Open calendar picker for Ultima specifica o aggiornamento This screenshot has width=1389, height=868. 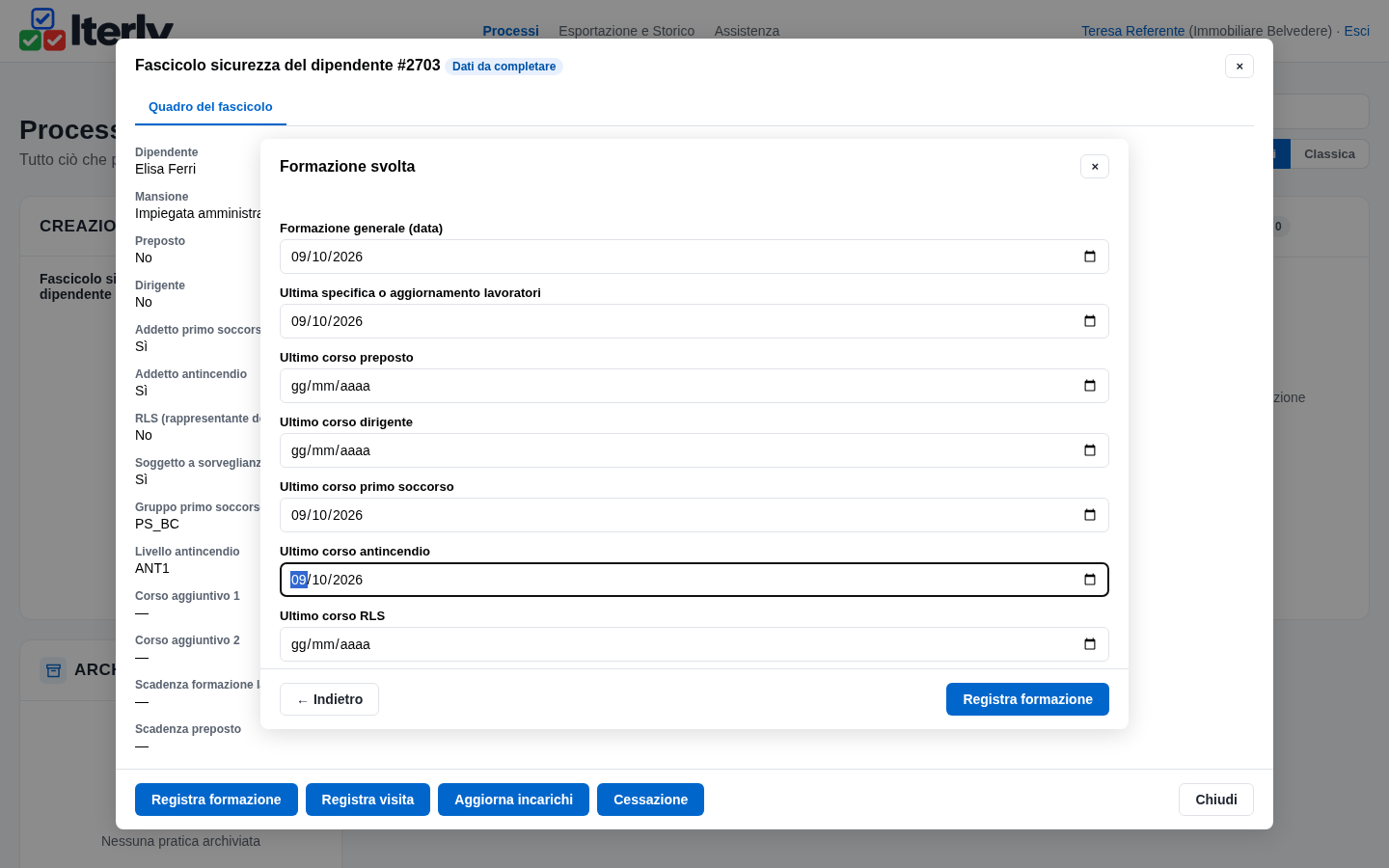[x=1090, y=321]
